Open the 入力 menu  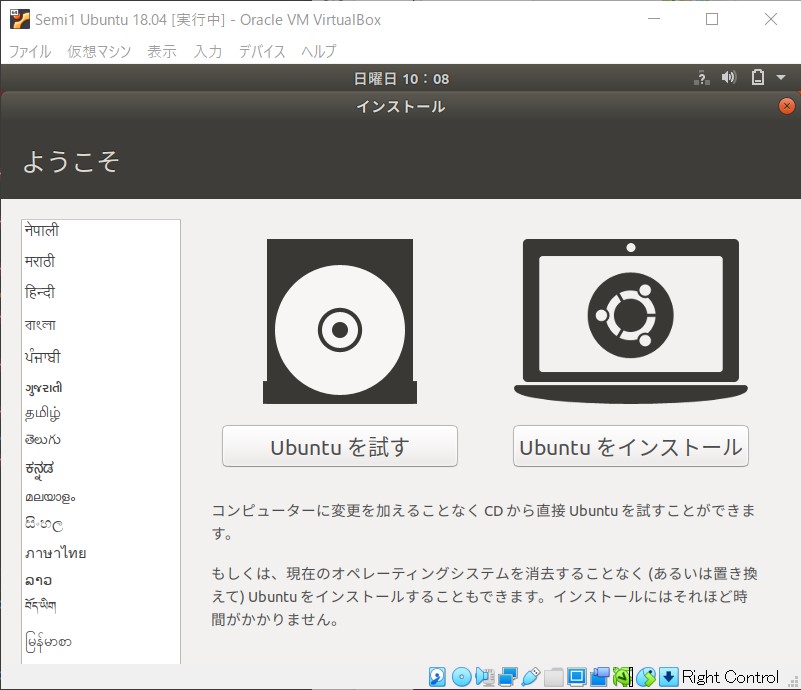tap(208, 51)
